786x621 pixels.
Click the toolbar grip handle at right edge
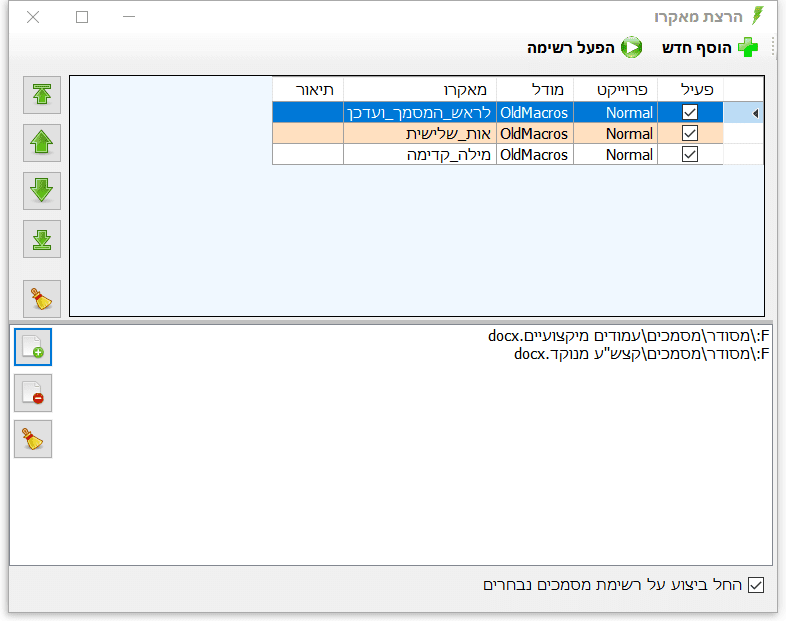(x=772, y=48)
